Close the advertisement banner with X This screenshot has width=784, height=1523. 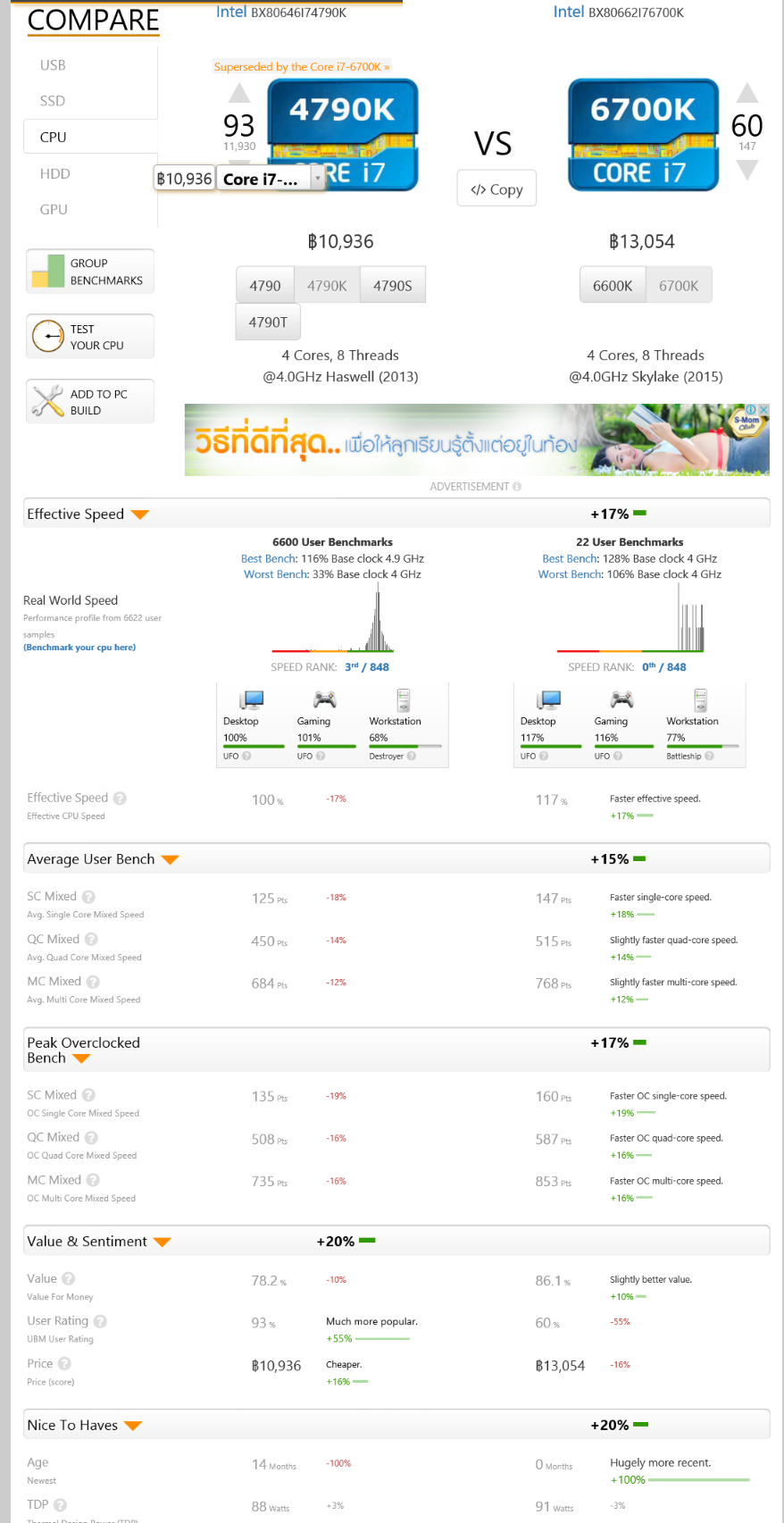tap(763, 410)
